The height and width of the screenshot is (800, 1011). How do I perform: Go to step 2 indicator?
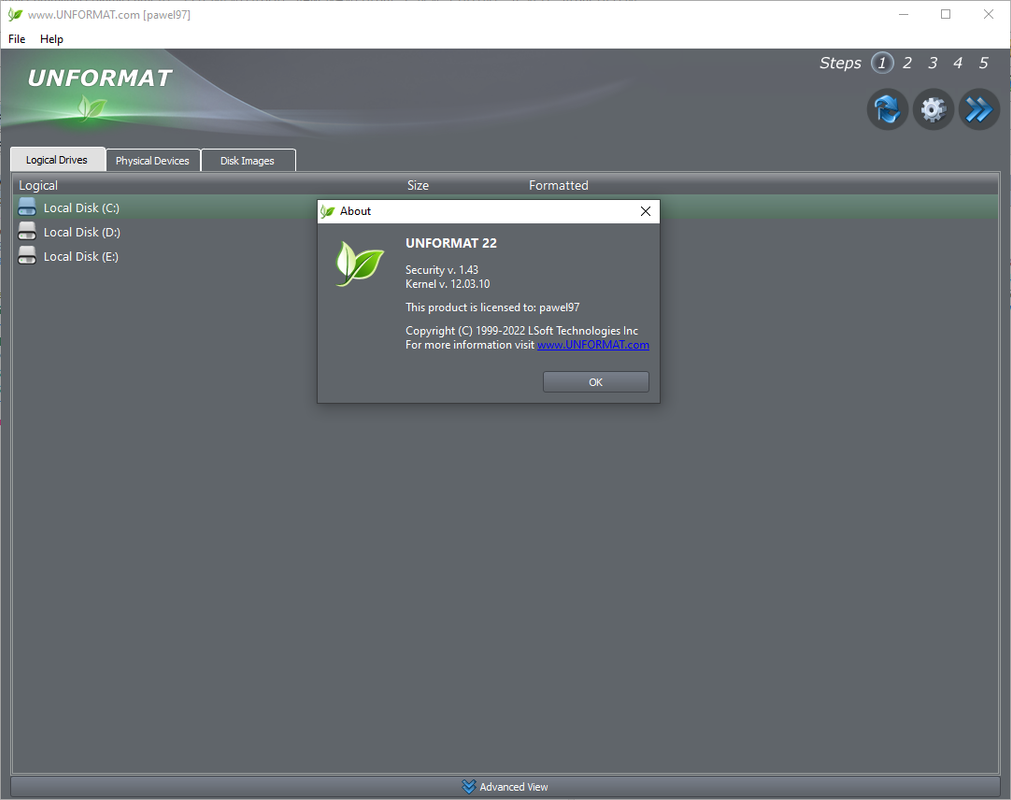907,63
